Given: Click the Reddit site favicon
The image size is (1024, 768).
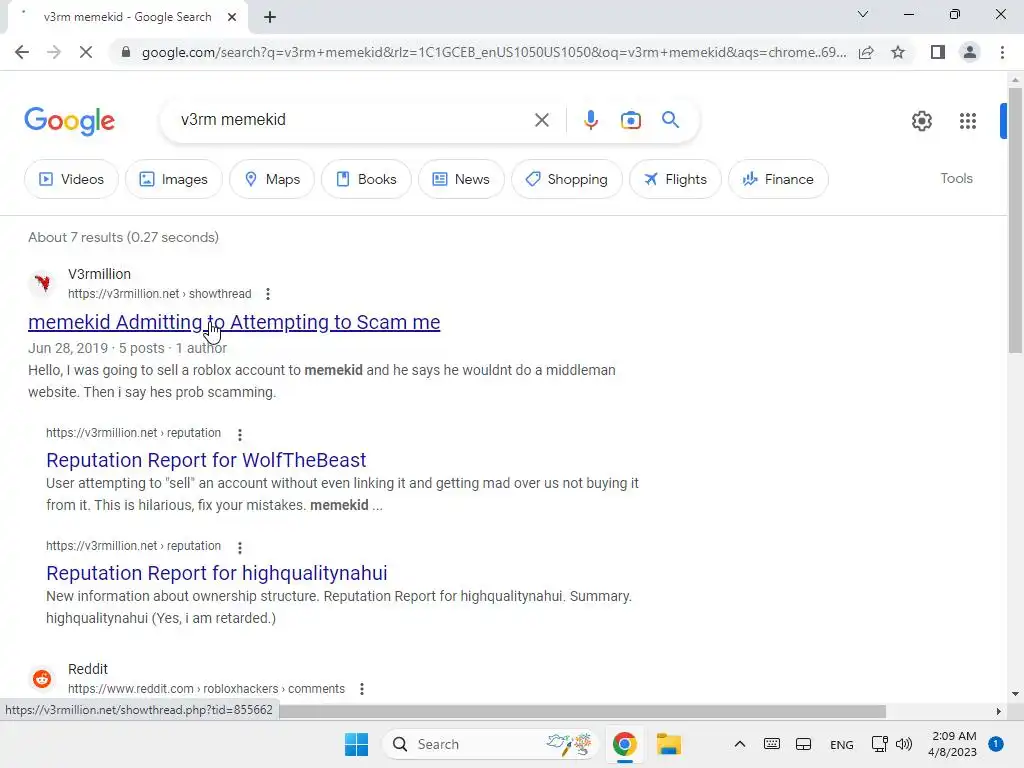Looking at the screenshot, I should tap(42, 679).
